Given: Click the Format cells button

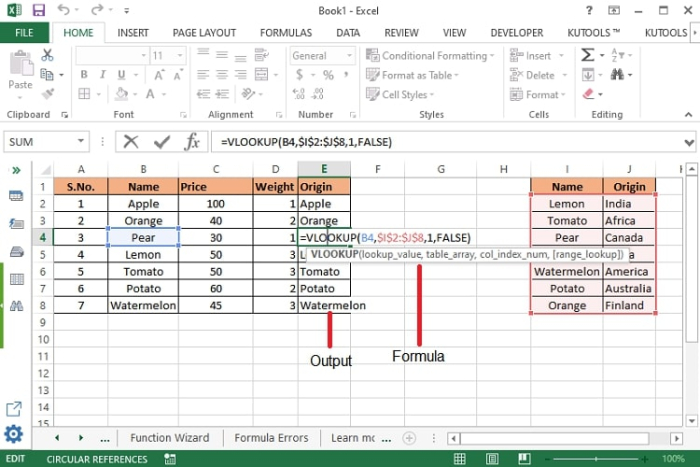Looking at the screenshot, I should [533, 94].
